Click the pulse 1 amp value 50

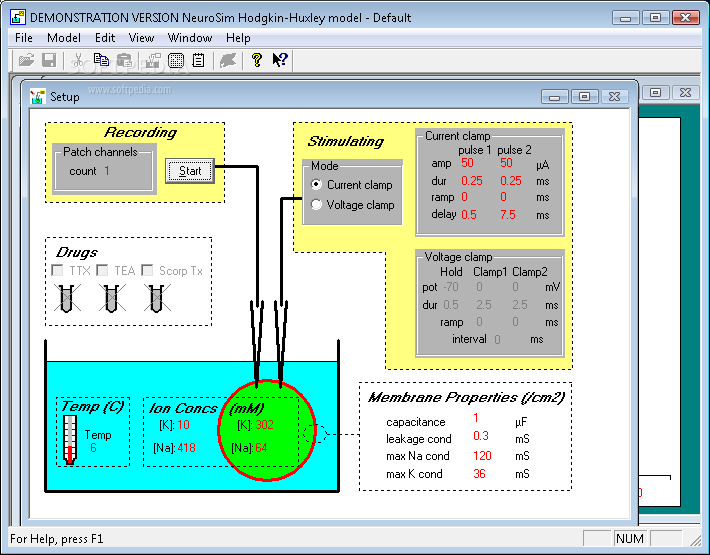(x=467, y=163)
